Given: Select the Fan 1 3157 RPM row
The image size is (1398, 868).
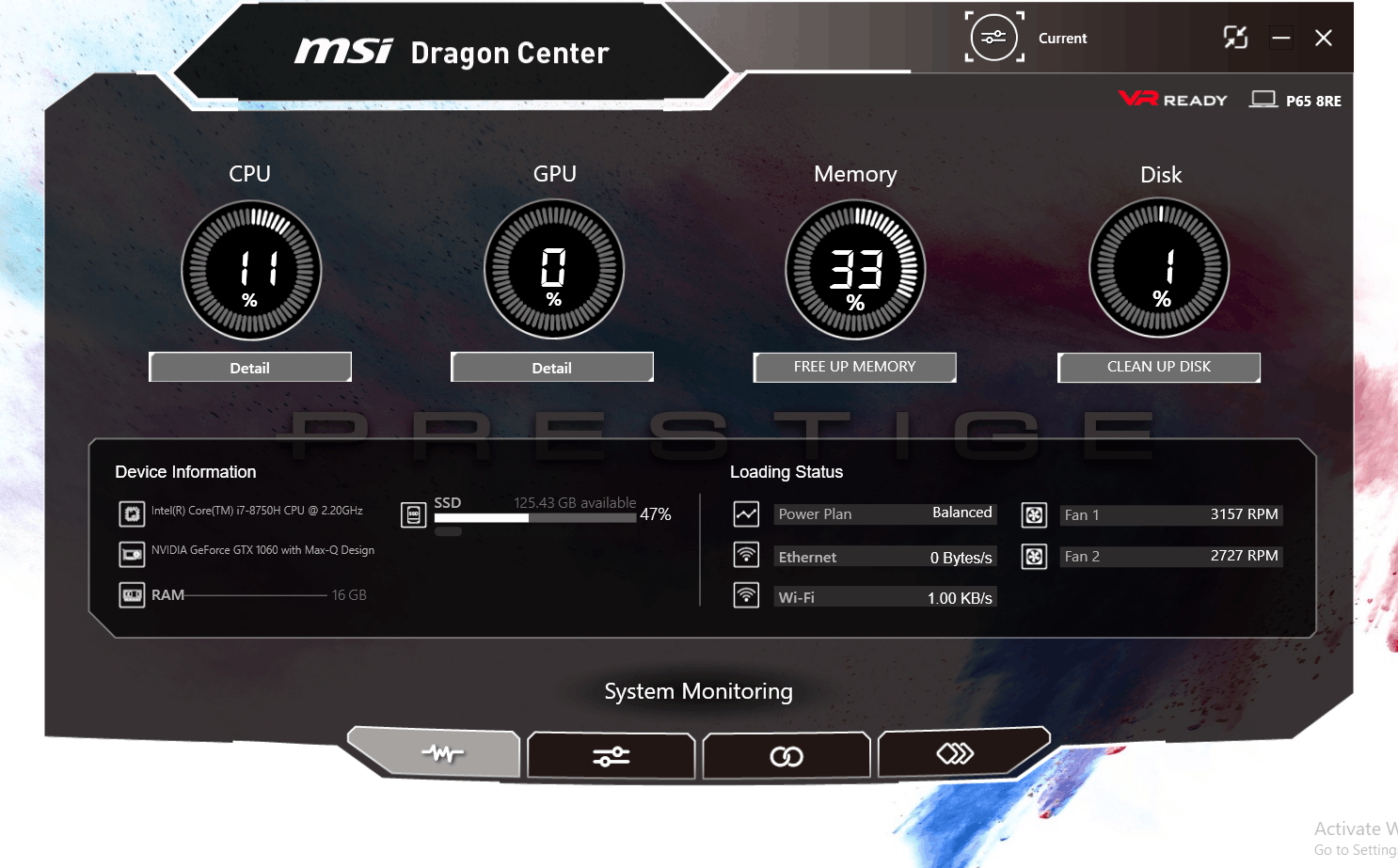Looking at the screenshot, I should point(1171,514).
